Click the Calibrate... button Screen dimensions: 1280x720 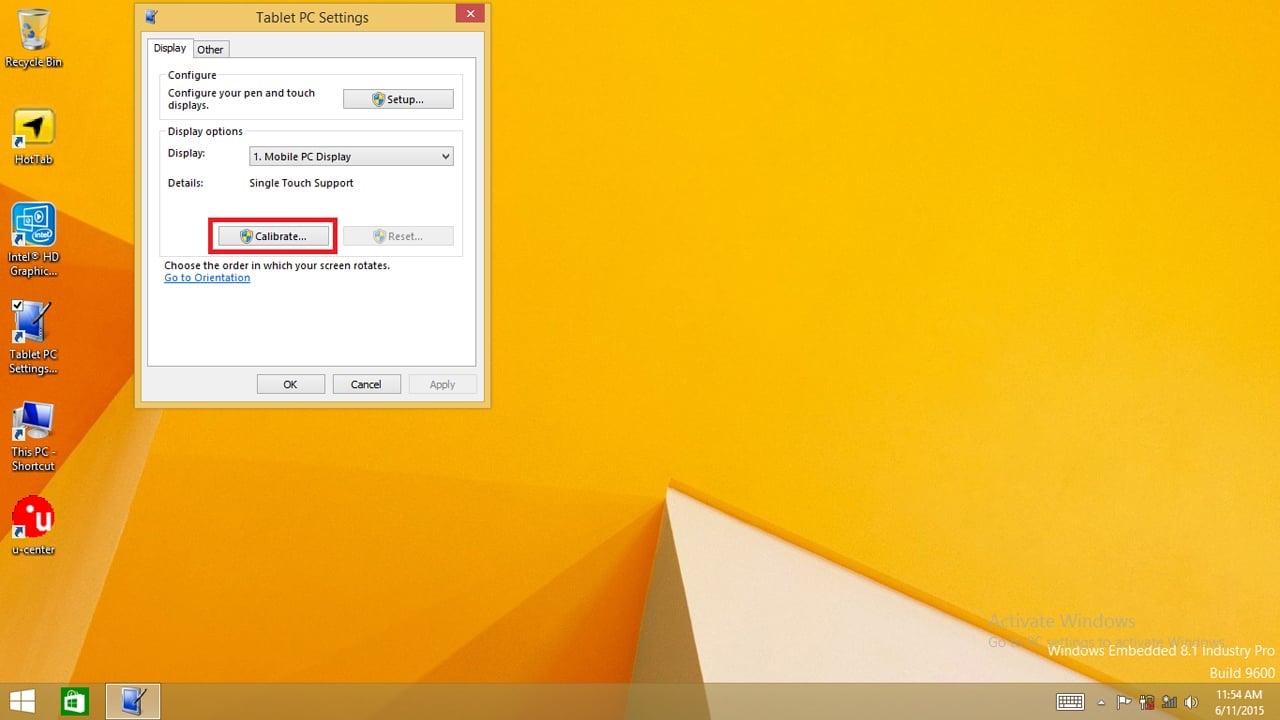pos(273,236)
